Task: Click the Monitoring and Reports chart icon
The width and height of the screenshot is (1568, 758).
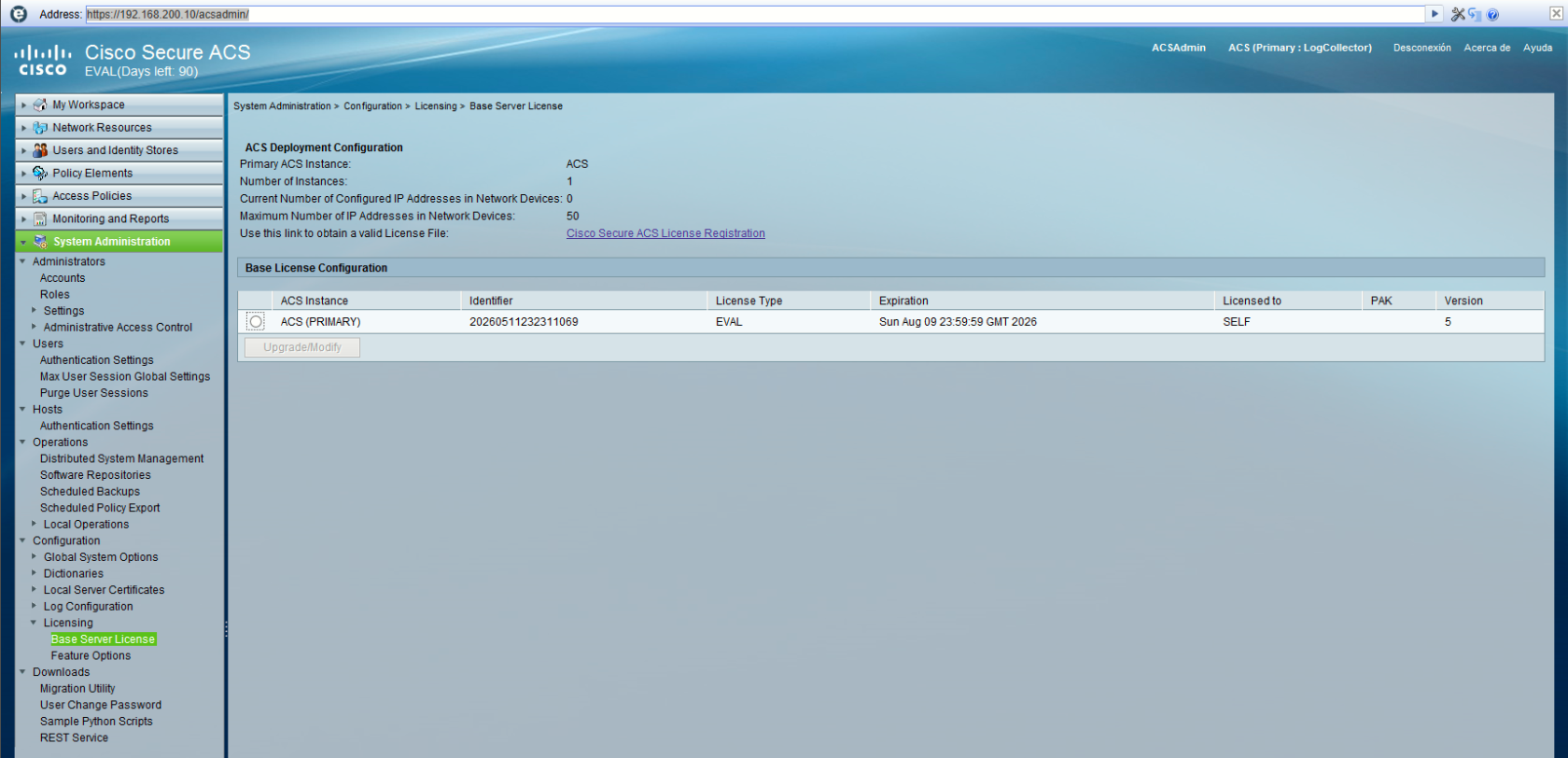Action: click(40, 218)
